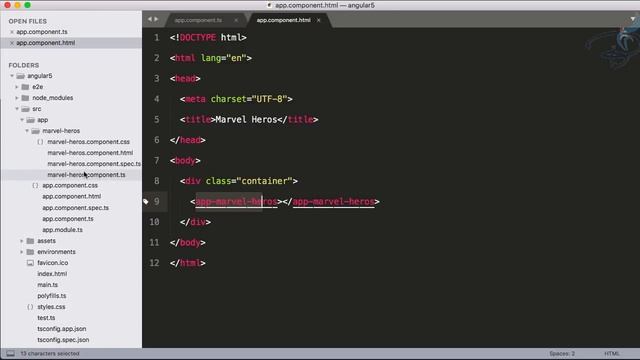Click the src folder icon
This screenshot has width=640, height=360.
[25, 109]
